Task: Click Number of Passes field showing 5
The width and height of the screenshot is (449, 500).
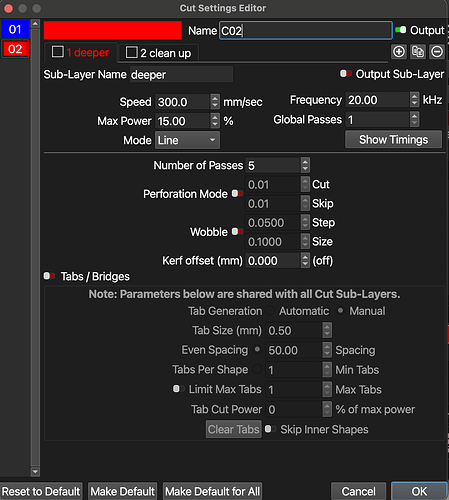Action: tap(273, 165)
